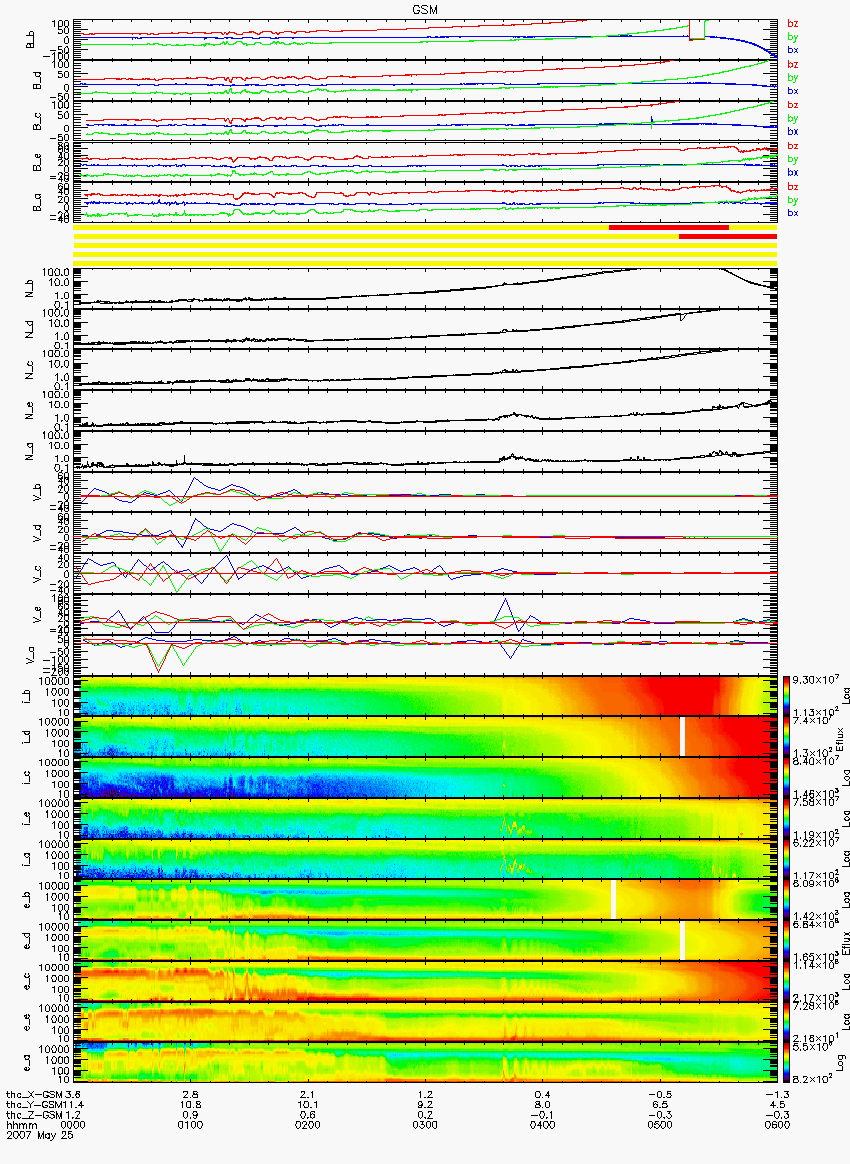Screen dimensions: 850x1164
Task: Click the 0400 time tick label
Action: pyautogui.click(x=543, y=1125)
